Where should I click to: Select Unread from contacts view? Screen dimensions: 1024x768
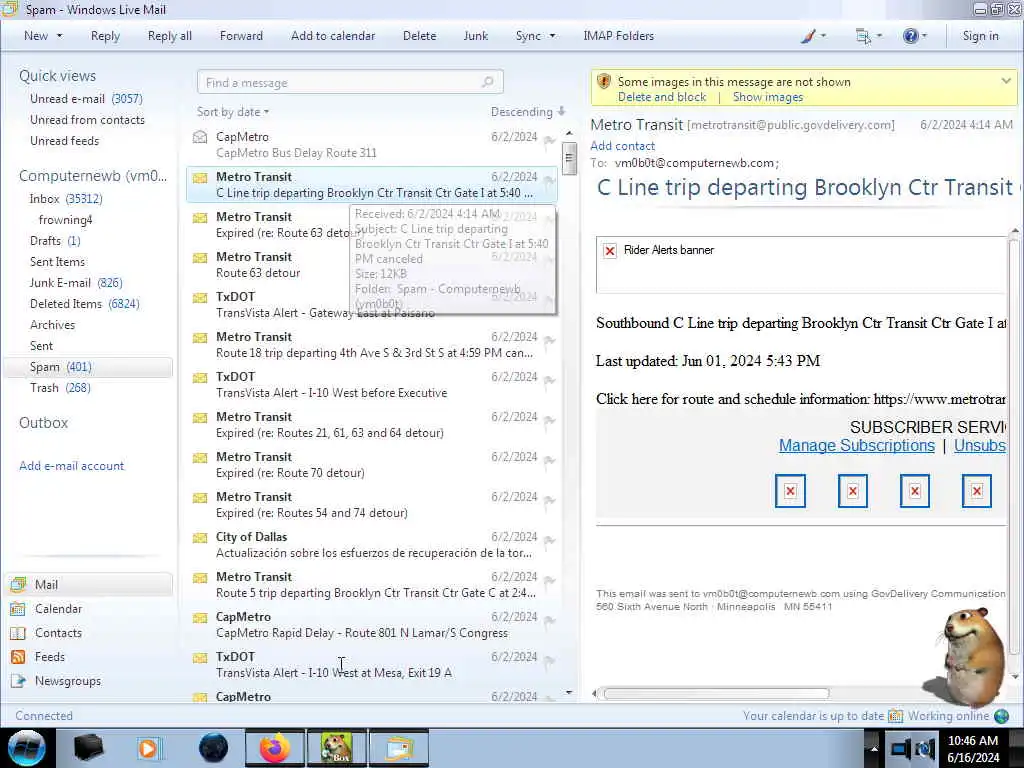pyautogui.click(x=87, y=120)
